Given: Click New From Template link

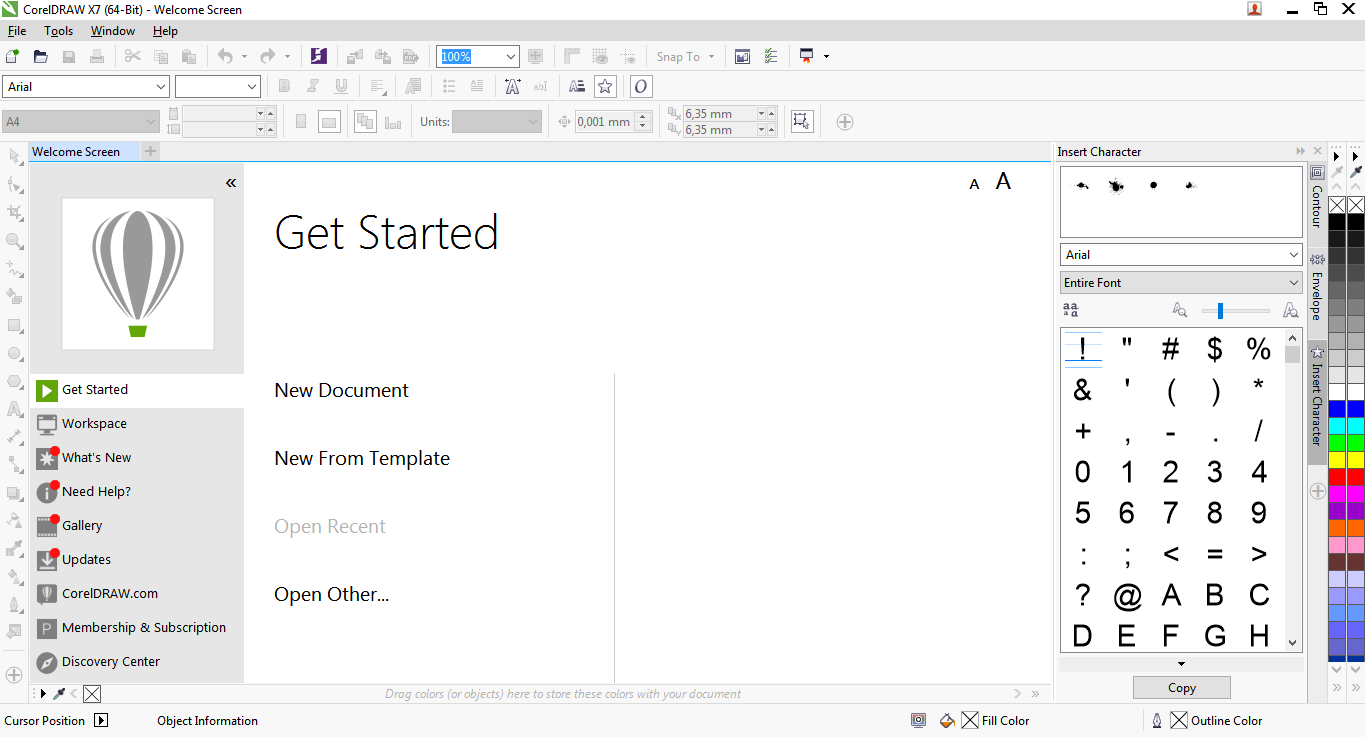Looking at the screenshot, I should tap(362, 459).
